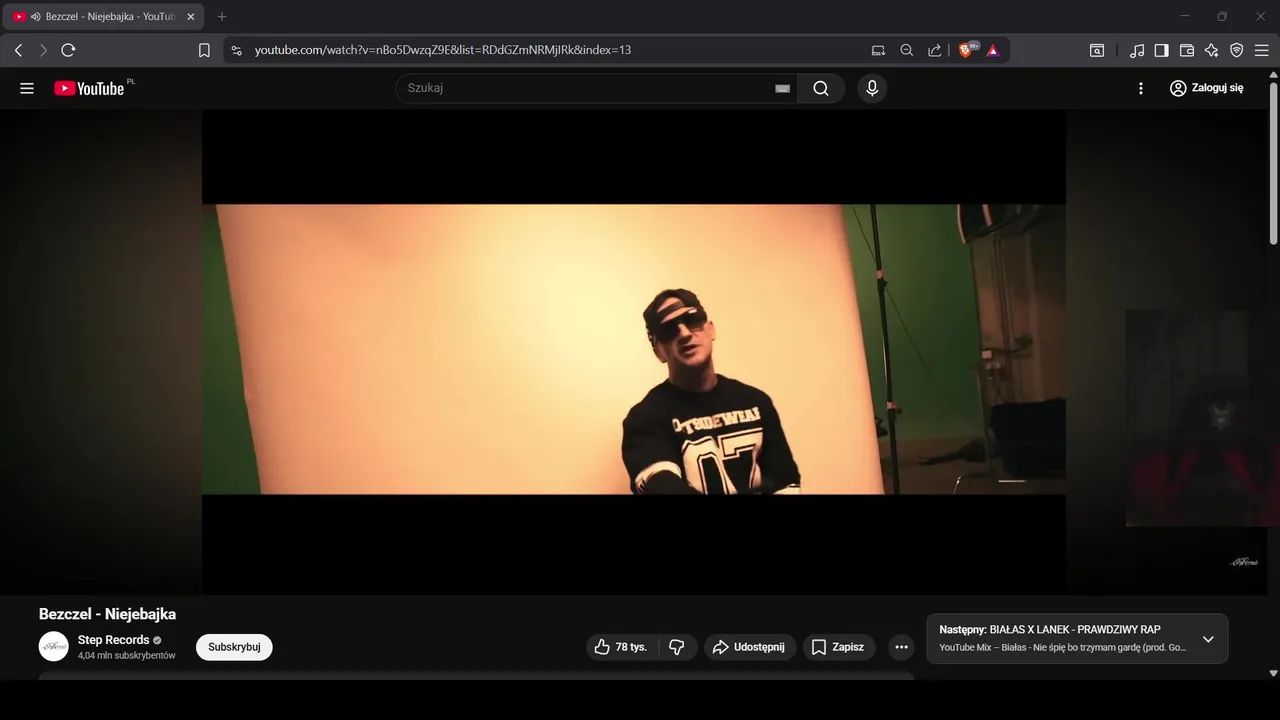Click the share page icon in the address bar

934,50
